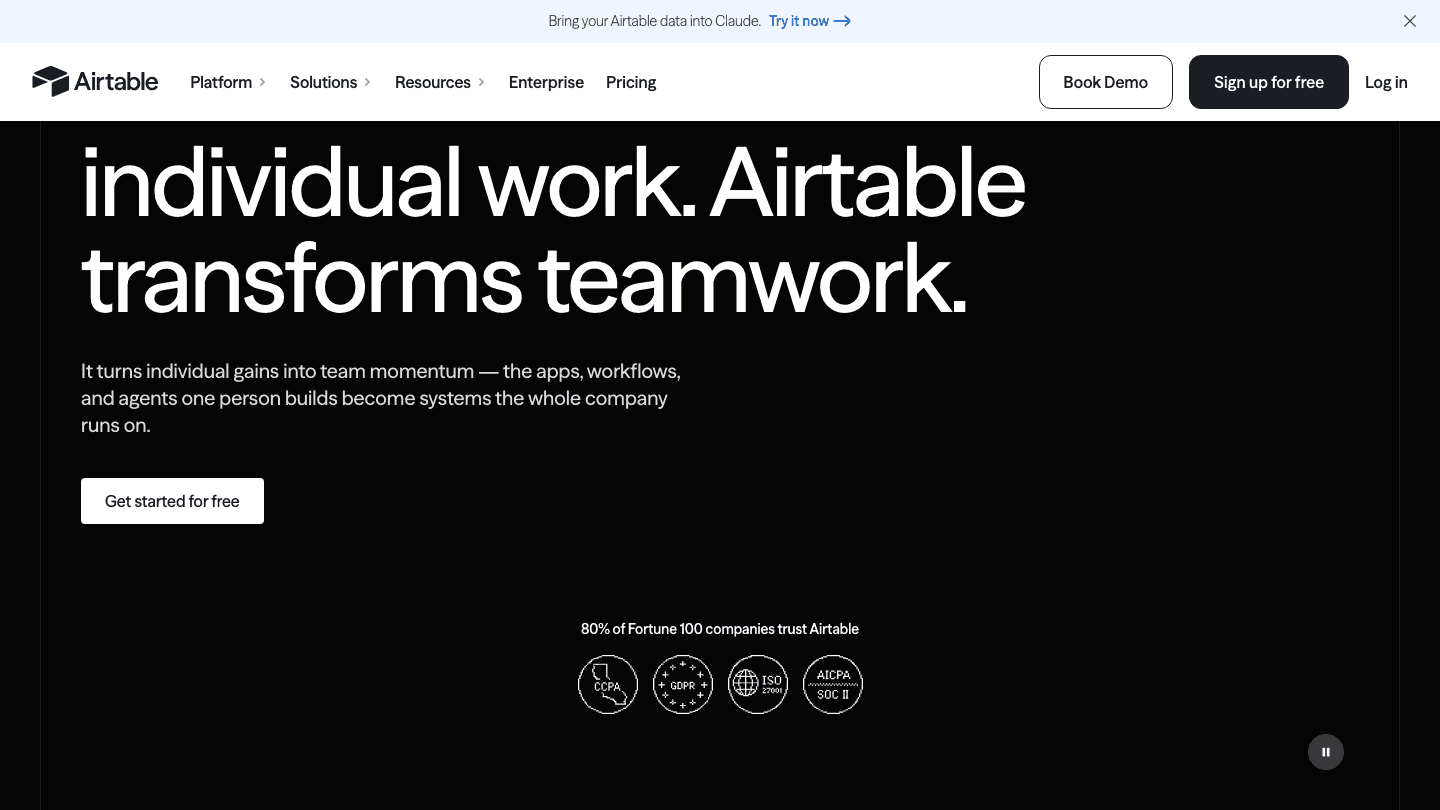This screenshot has width=1440, height=810.
Task: Dismiss the Claude announcement banner
Action: coord(1410,21)
